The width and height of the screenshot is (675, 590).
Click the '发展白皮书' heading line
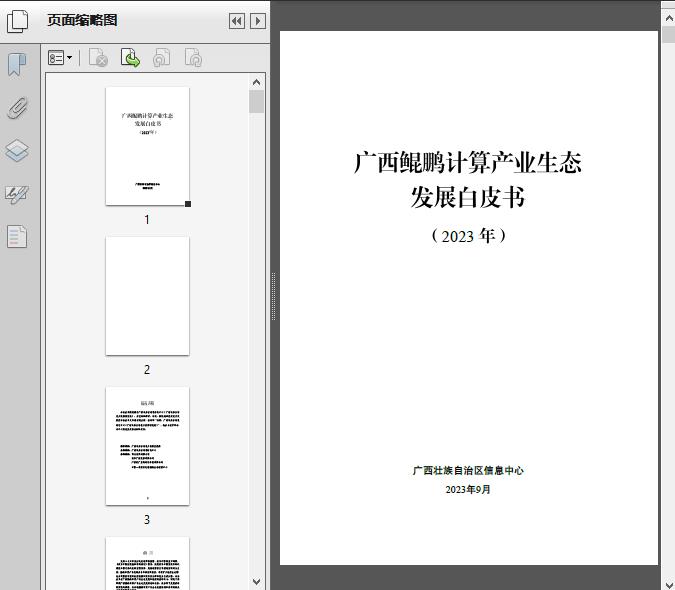point(468,198)
